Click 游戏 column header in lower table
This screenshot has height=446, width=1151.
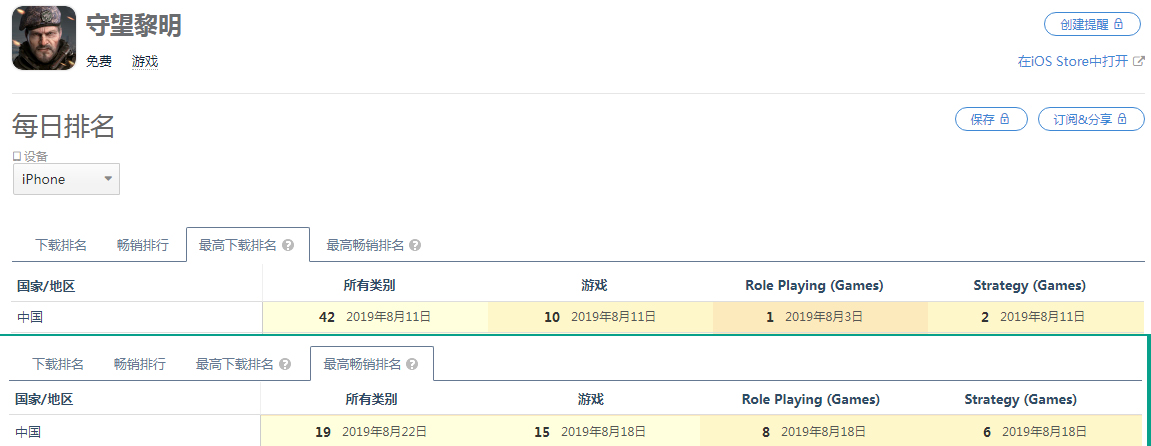pos(590,400)
